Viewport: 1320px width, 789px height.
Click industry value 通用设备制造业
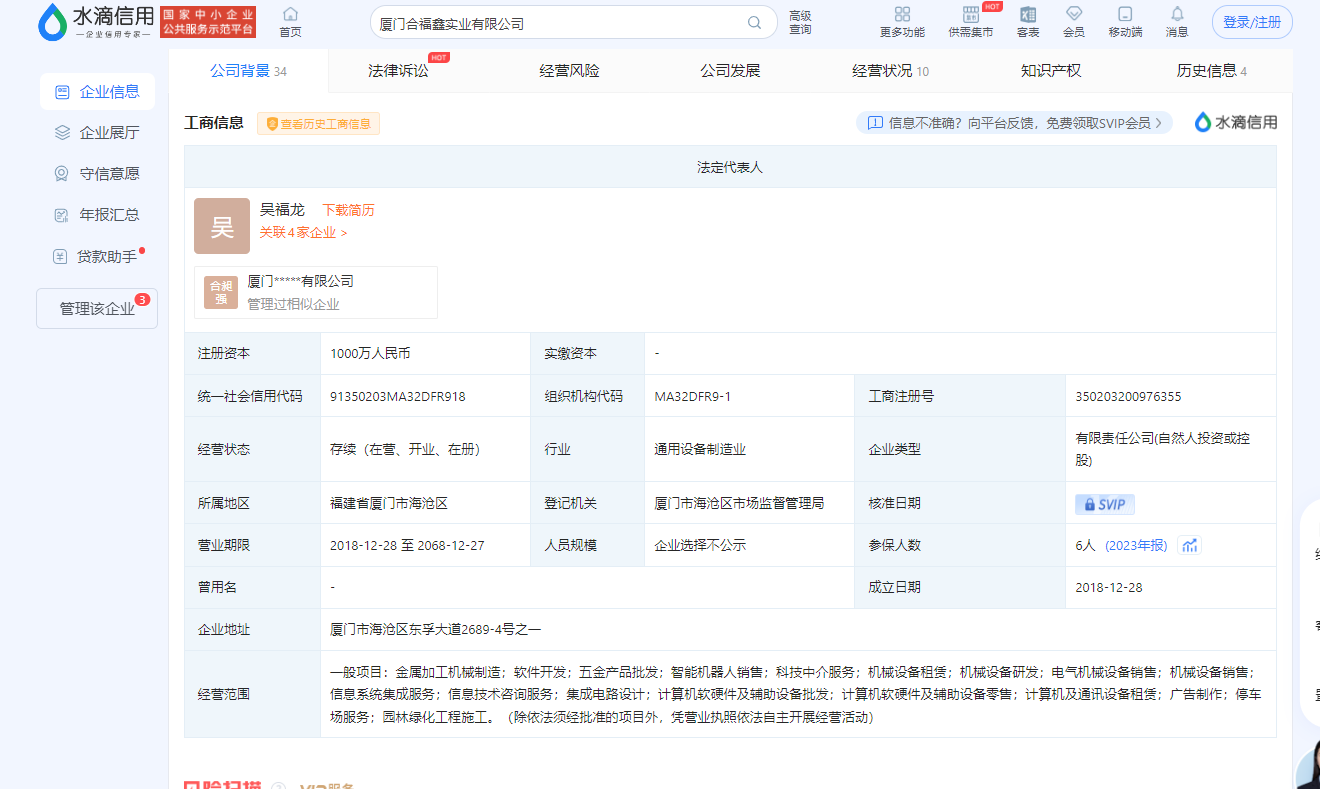[700, 450]
